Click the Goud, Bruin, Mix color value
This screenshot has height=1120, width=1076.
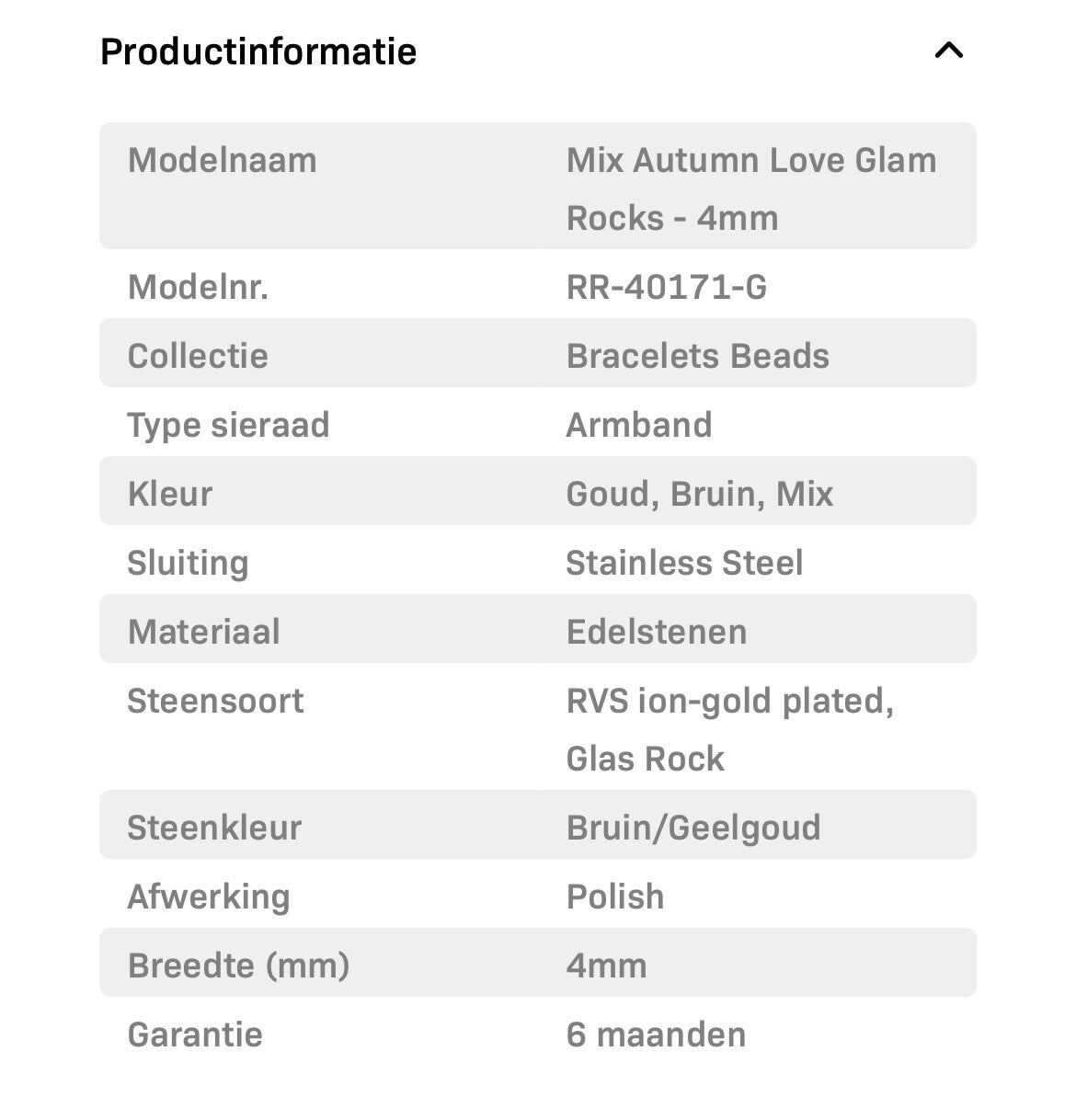pos(700,494)
